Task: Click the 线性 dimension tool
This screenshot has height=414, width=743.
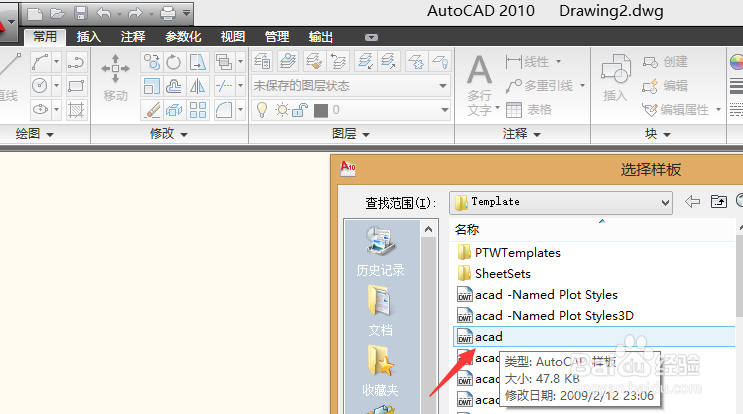Action: click(x=527, y=62)
